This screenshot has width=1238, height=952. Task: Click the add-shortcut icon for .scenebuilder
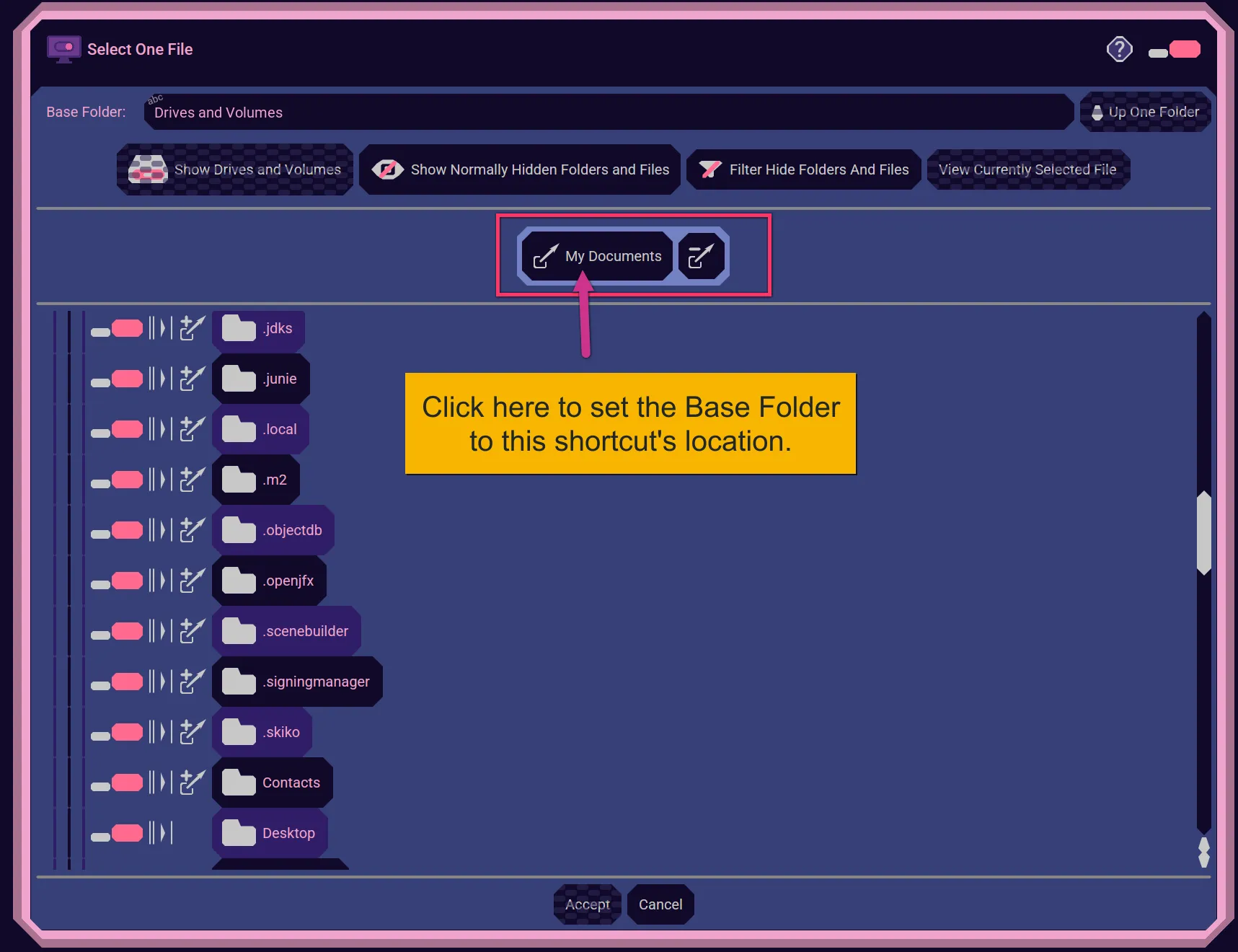[x=193, y=631]
